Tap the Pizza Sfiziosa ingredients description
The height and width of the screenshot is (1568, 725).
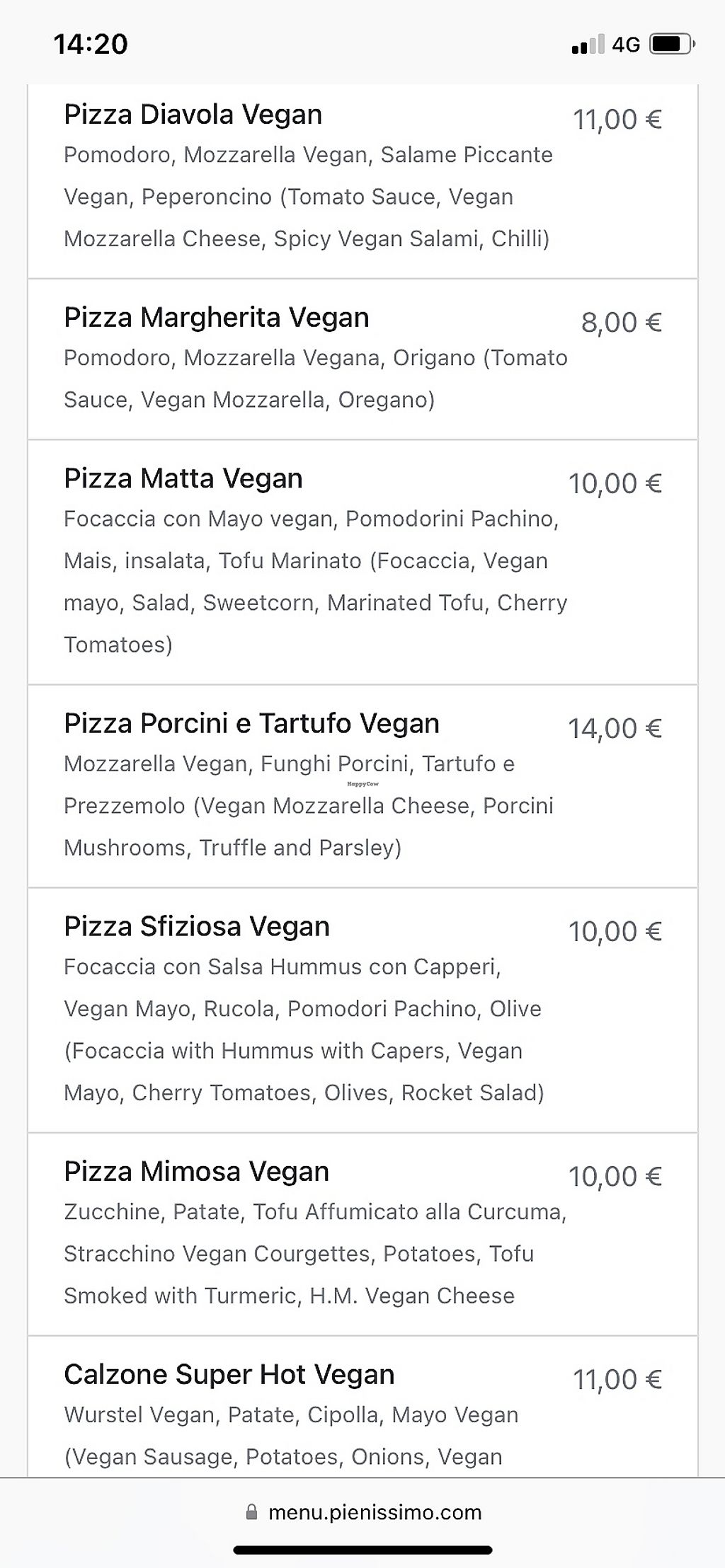tap(304, 1030)
